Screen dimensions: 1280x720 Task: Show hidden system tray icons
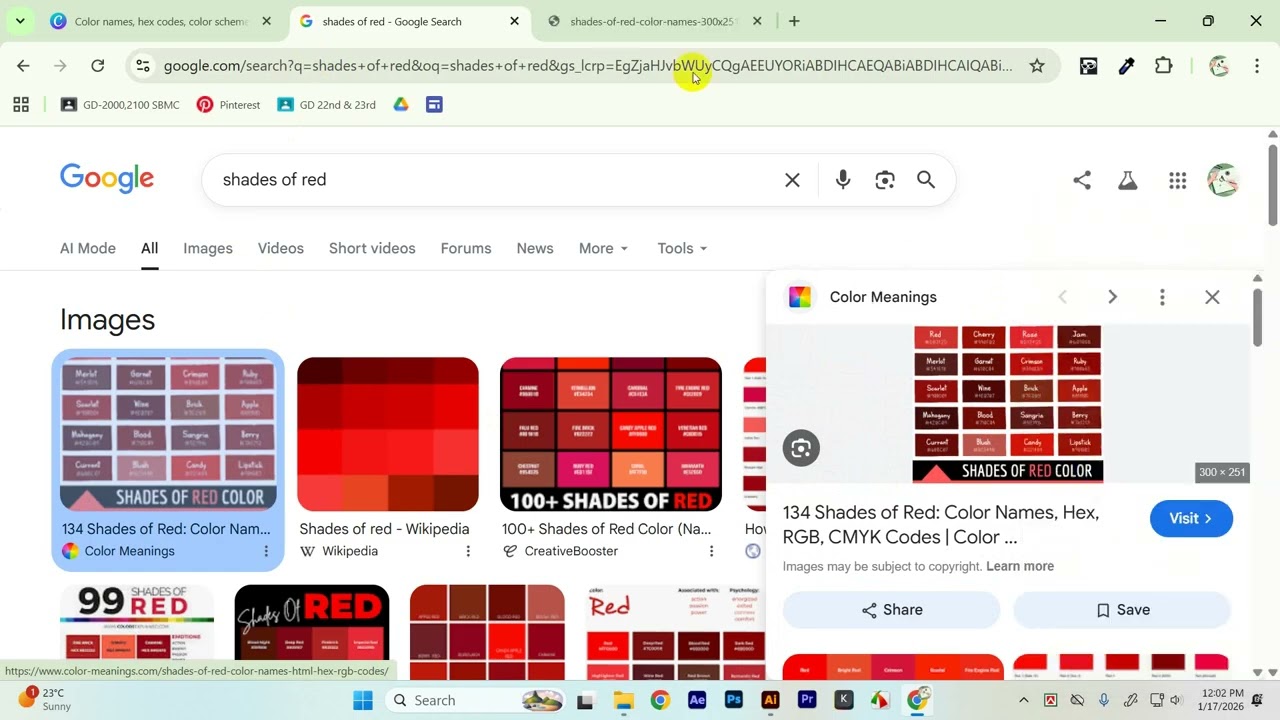coord(1023,700)
